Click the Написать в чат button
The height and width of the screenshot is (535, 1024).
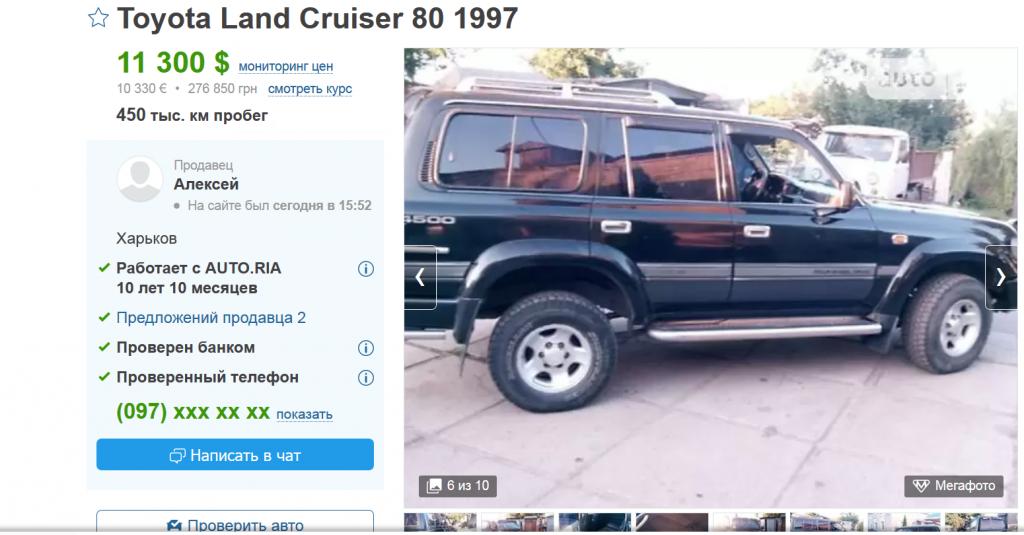click(235, 455)
